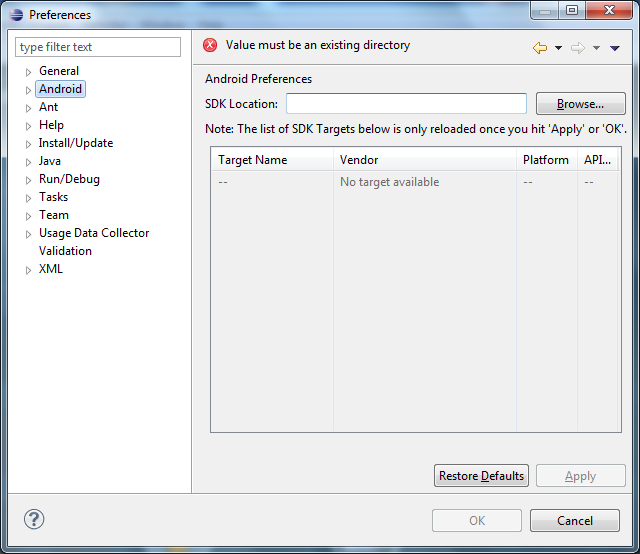Click the back navigation arrow icon
The height and width of the screenshot is (554, 640).
[540, 48]
